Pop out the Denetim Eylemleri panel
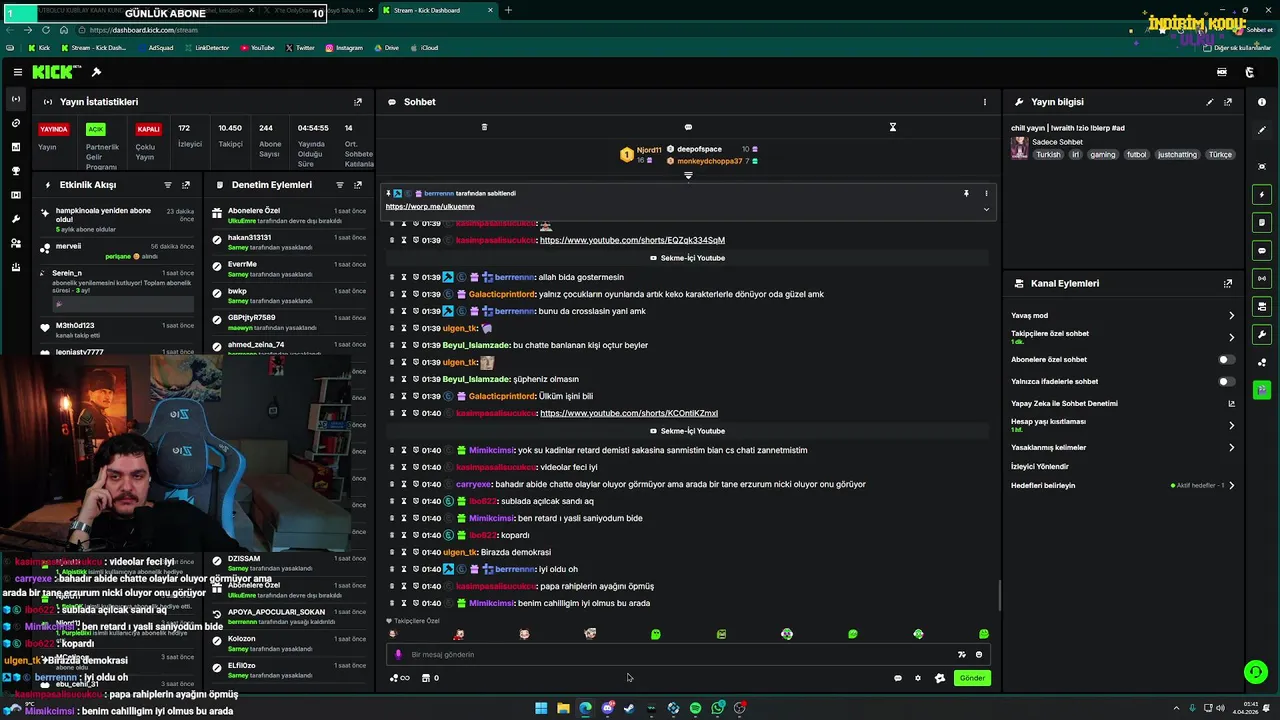 (x=358, y=185)
